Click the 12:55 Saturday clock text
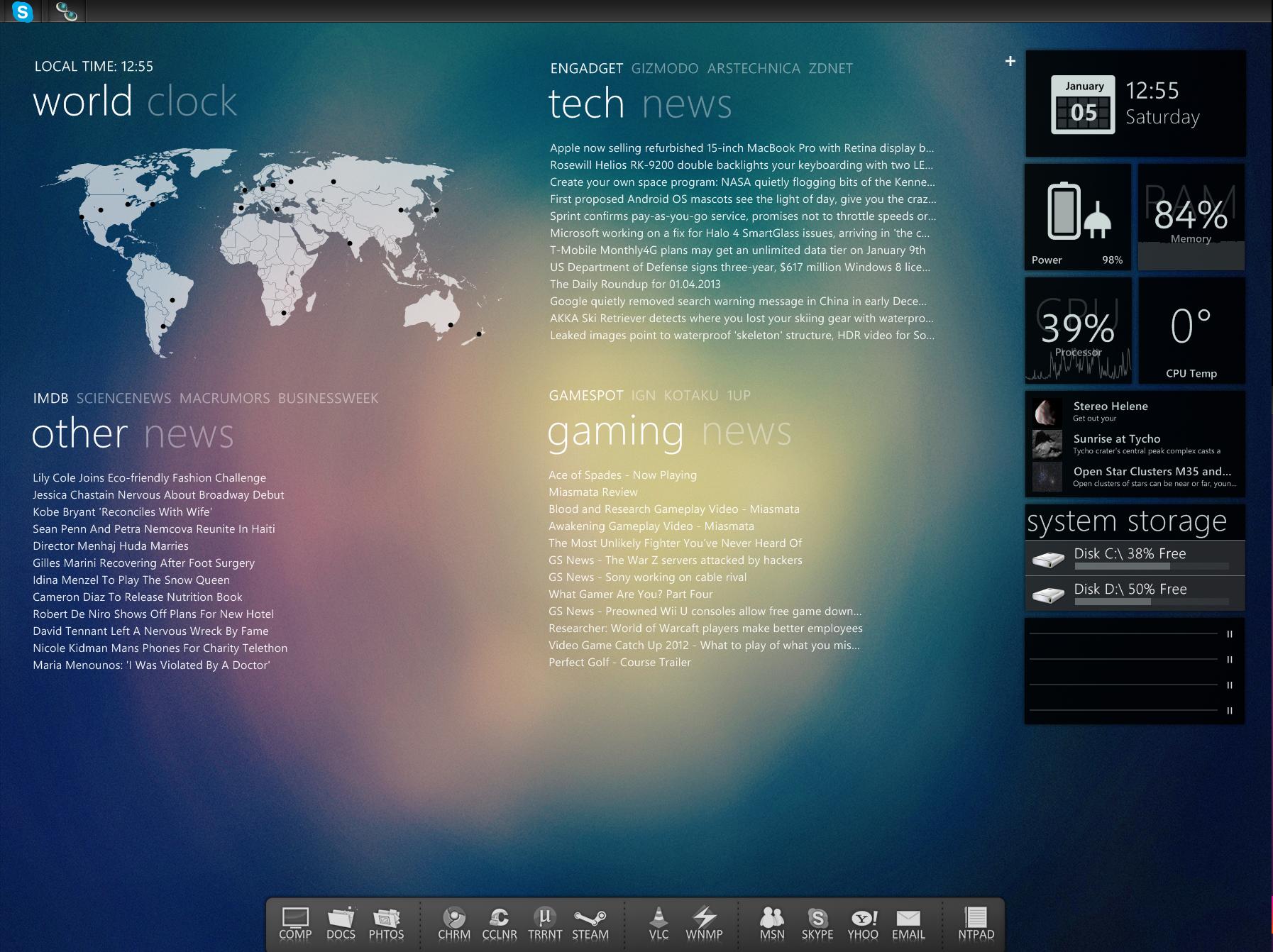The height and width of the screenshot is (952, 1273). [1163, 104]
